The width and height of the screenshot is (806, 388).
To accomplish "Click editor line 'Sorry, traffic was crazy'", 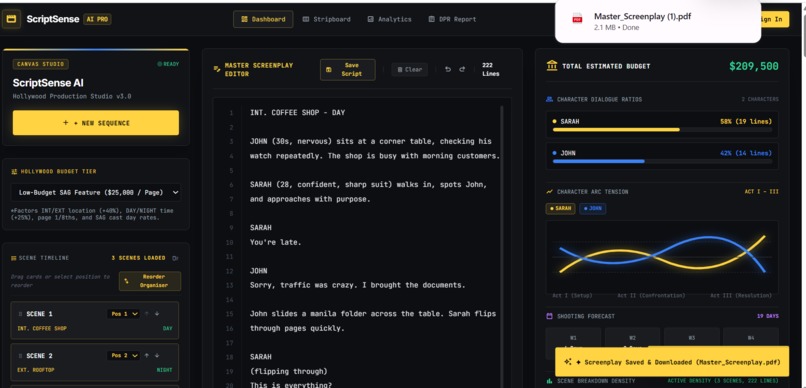I will pyautogui.click(x=357, y=285).
